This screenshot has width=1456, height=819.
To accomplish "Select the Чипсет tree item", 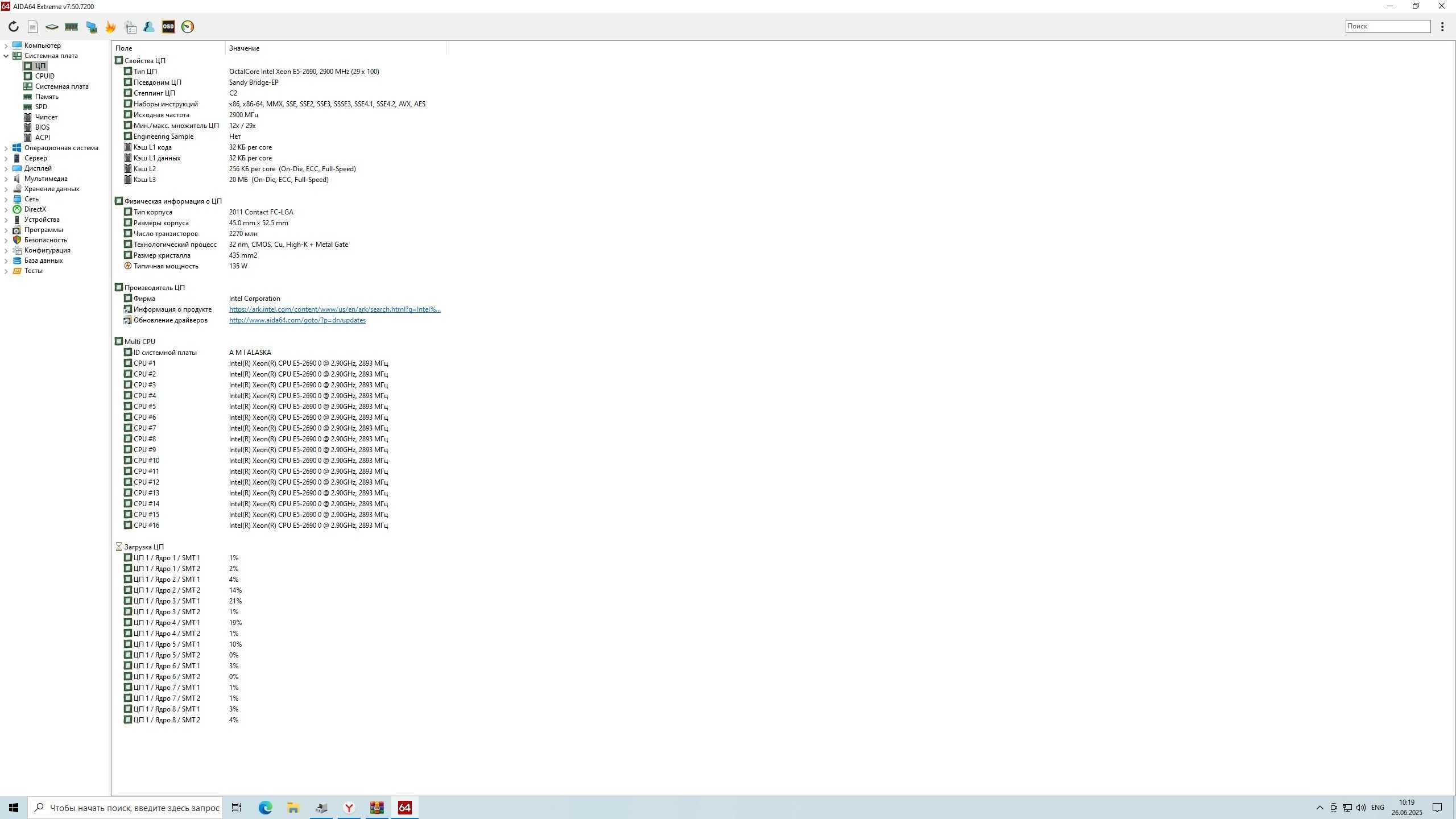I will [x=46, y=117].
